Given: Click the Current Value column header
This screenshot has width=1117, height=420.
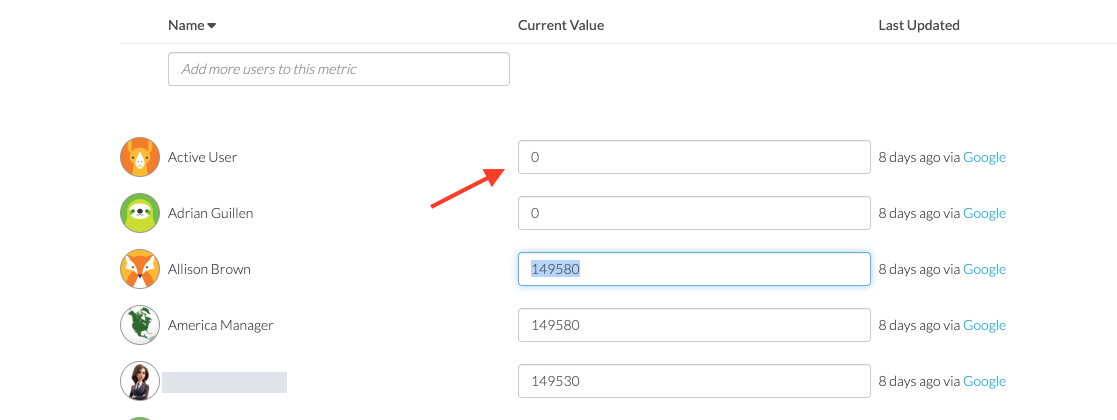Looking at the screenshot, I should pyautogui.click(x=561, y=25).
